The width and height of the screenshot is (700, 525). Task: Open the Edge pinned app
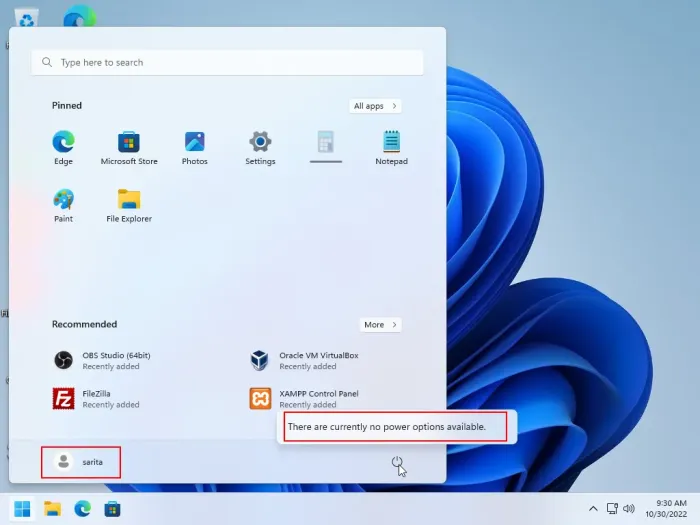pyautogui.click(x=63, y=148)
